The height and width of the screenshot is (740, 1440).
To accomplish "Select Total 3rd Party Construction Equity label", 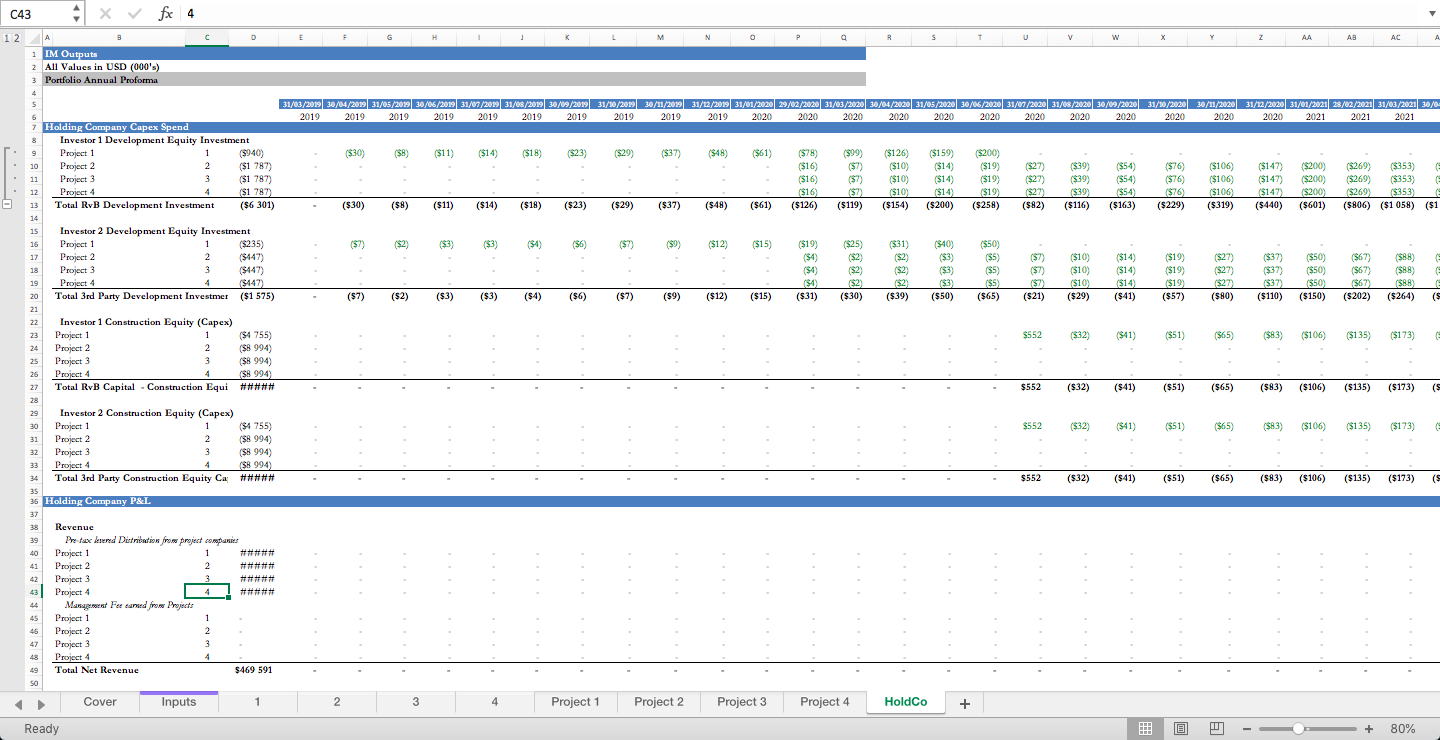I will pos(141,478).
